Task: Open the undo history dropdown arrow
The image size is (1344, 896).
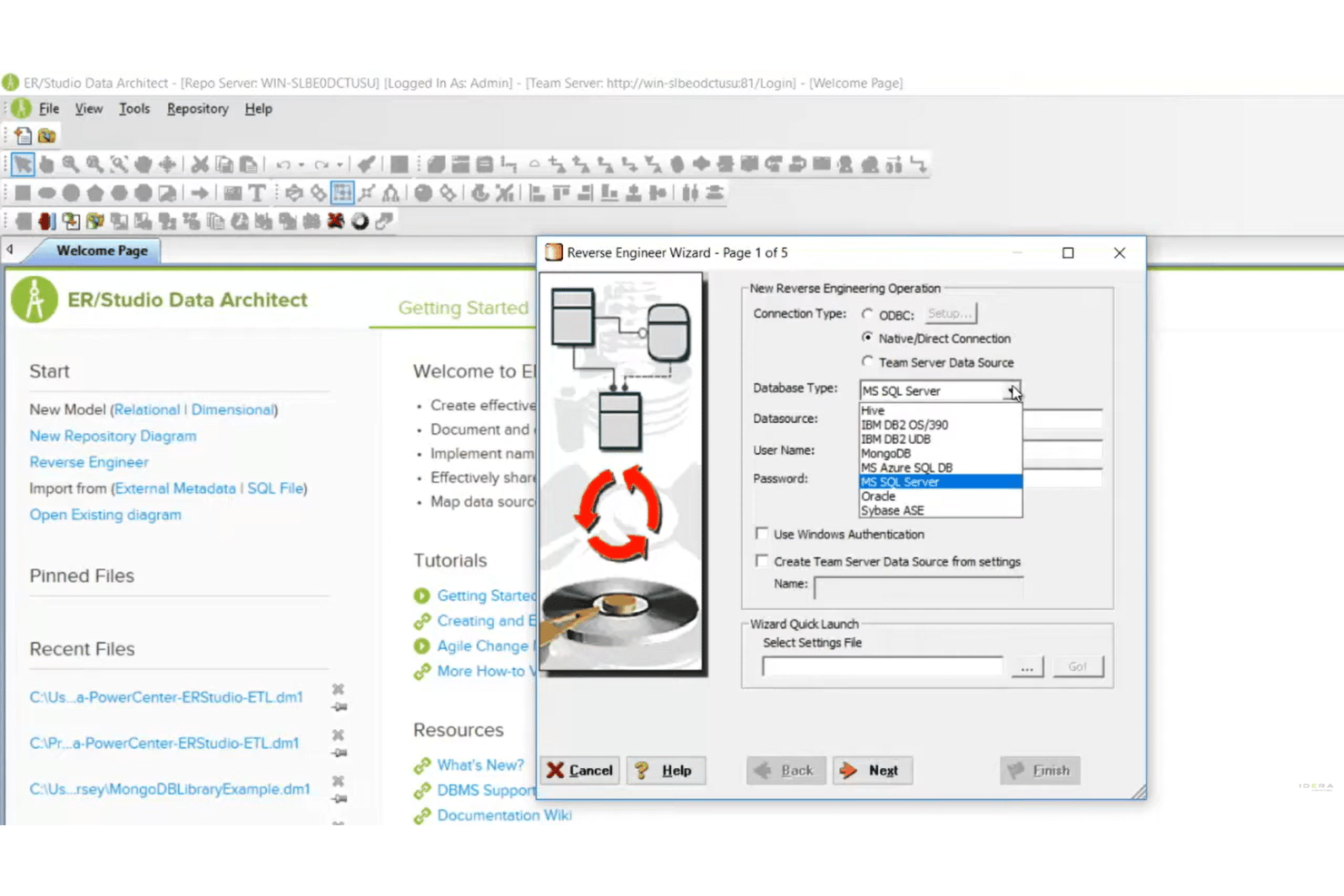Action: [x=301, y=165]
